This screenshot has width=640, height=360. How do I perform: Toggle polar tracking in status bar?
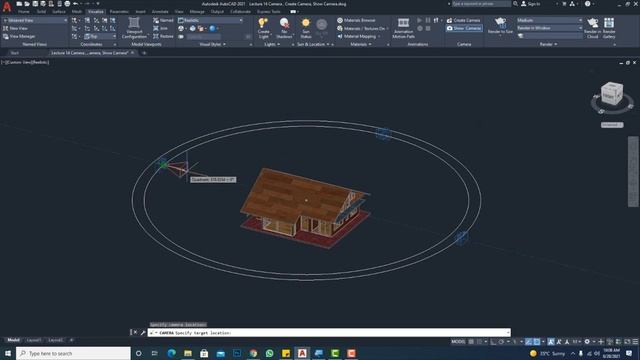pos(502,342)
